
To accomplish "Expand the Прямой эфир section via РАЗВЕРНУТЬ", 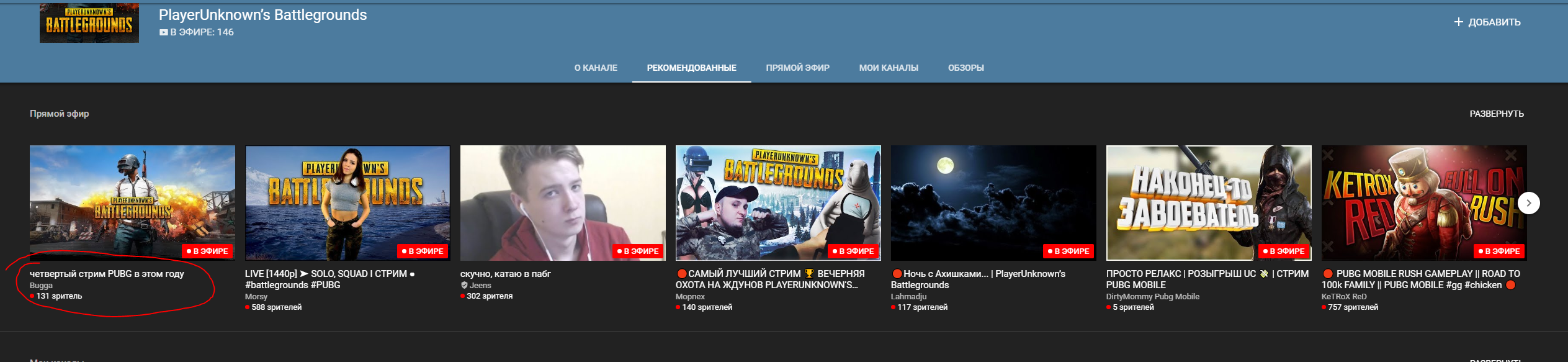I will pyautogui.click(x=1496, y=114).
